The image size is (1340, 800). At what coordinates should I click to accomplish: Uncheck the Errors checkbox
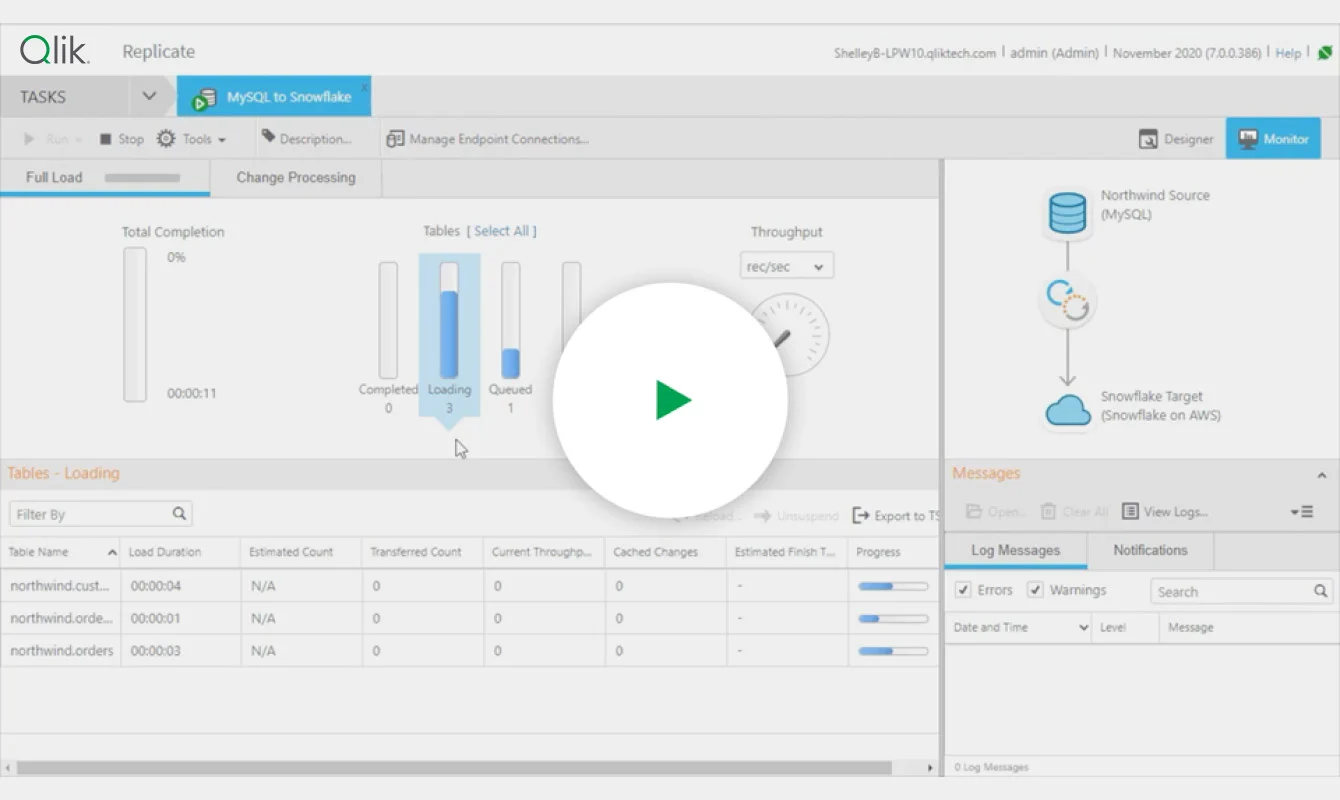pos(963,590)
